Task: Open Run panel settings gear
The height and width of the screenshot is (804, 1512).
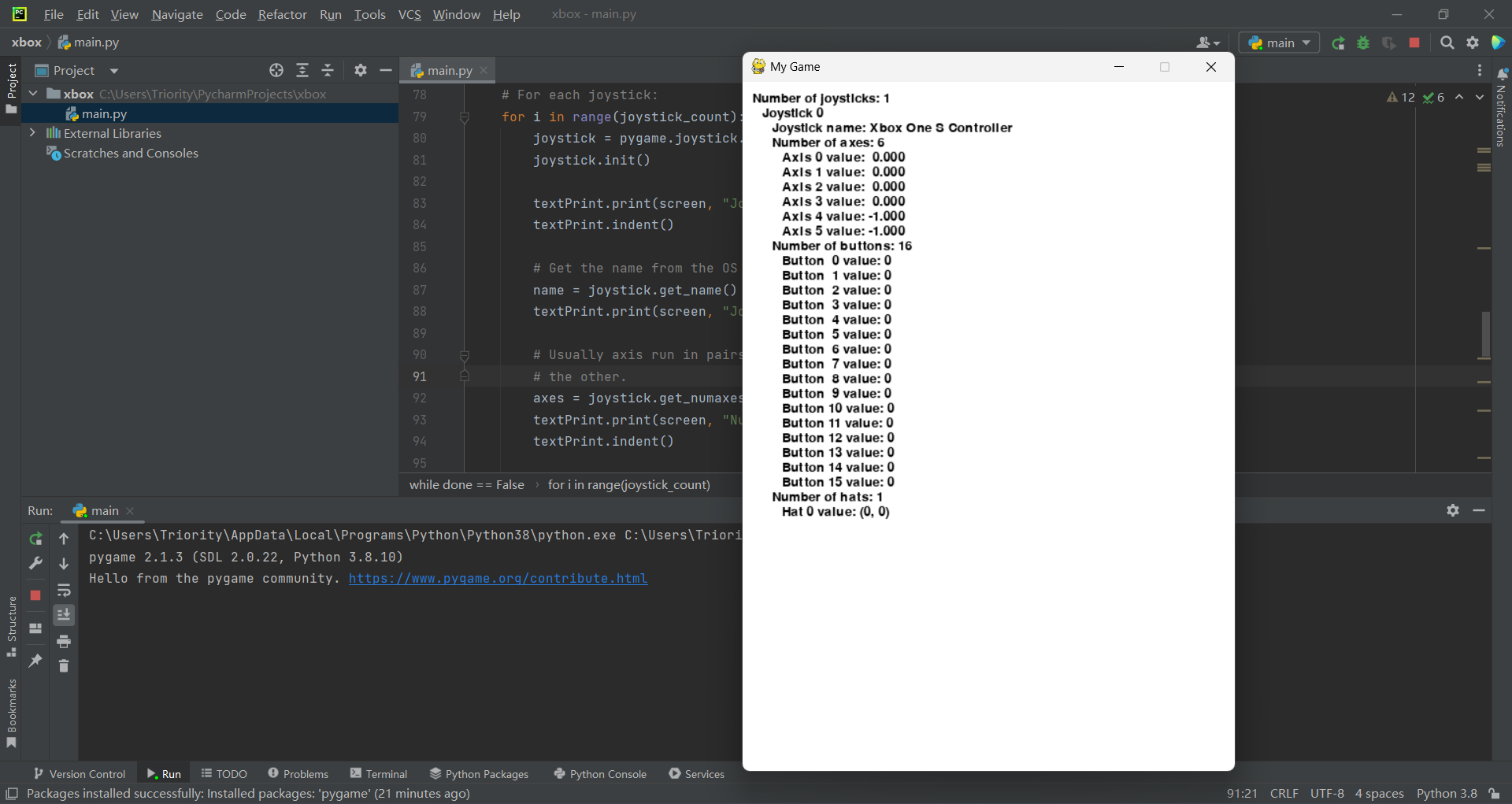Action: pyautogui.click(x=1453, y=510)
